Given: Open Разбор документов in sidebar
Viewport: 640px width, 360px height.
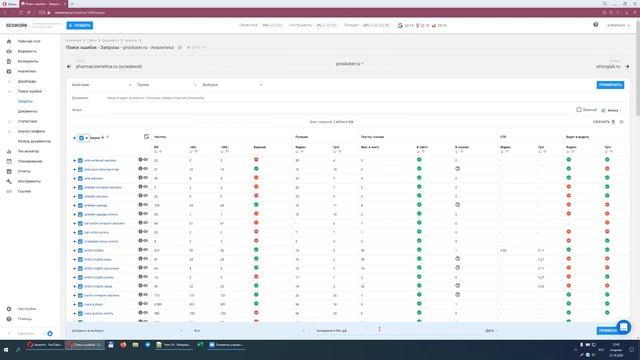Looking at the screenshot, I should point(34,141).
